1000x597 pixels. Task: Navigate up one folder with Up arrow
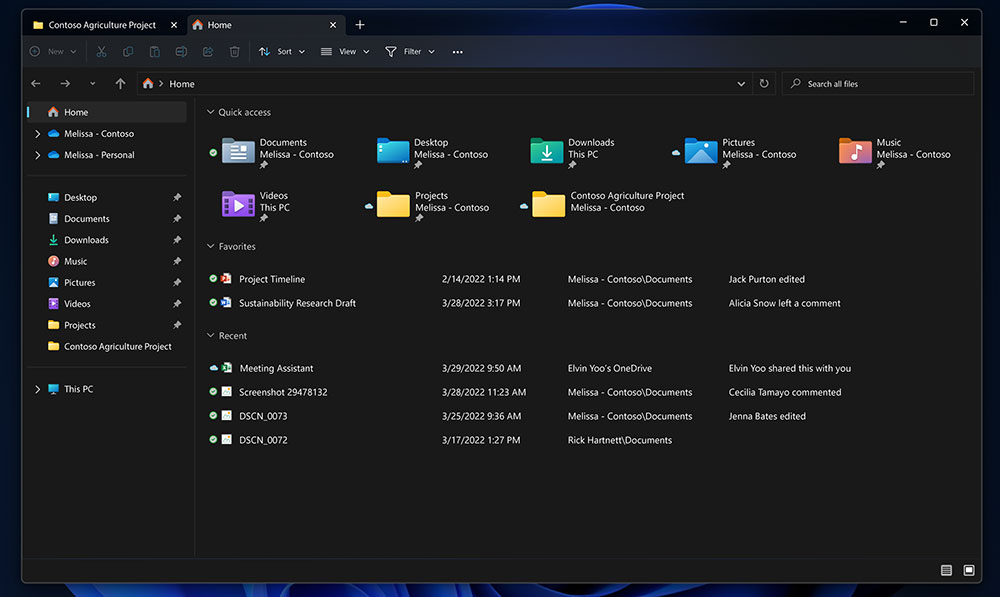(x=120, y=84)
